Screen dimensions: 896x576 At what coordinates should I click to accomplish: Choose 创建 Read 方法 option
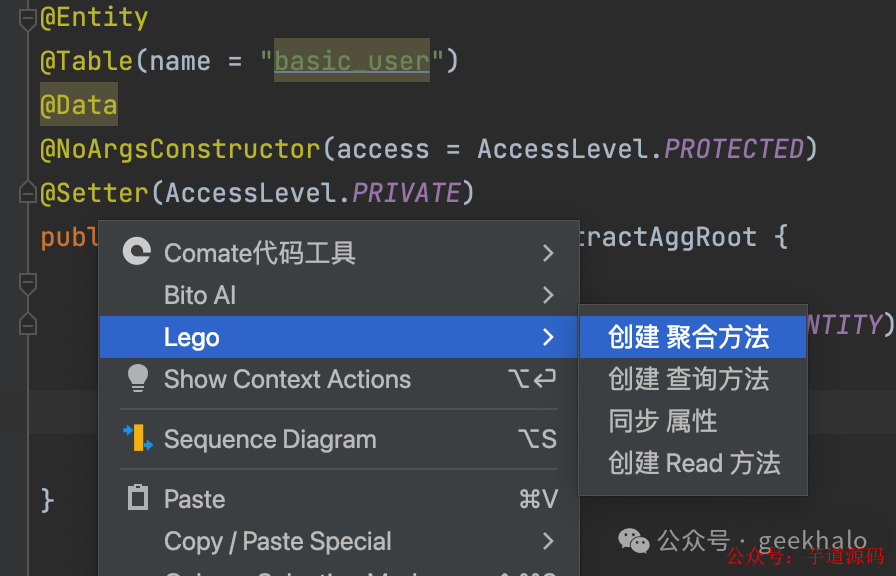click(693, 463)
